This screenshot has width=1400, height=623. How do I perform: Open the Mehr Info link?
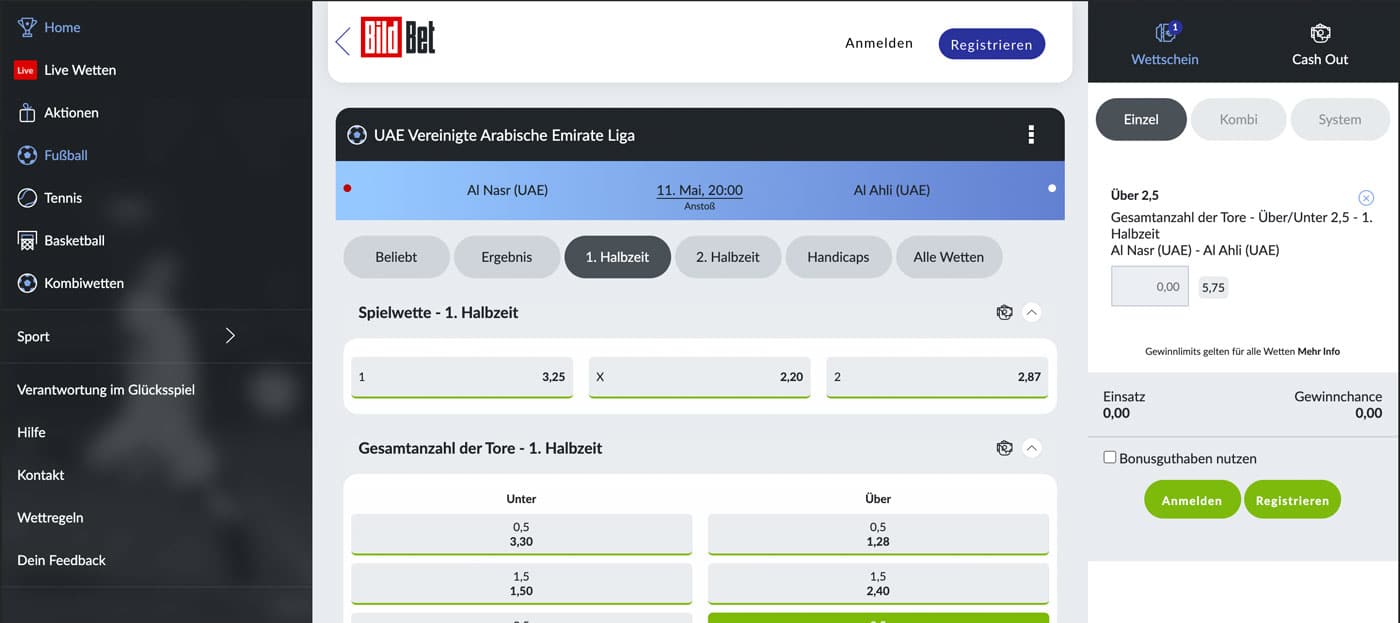click(1319, 352)
